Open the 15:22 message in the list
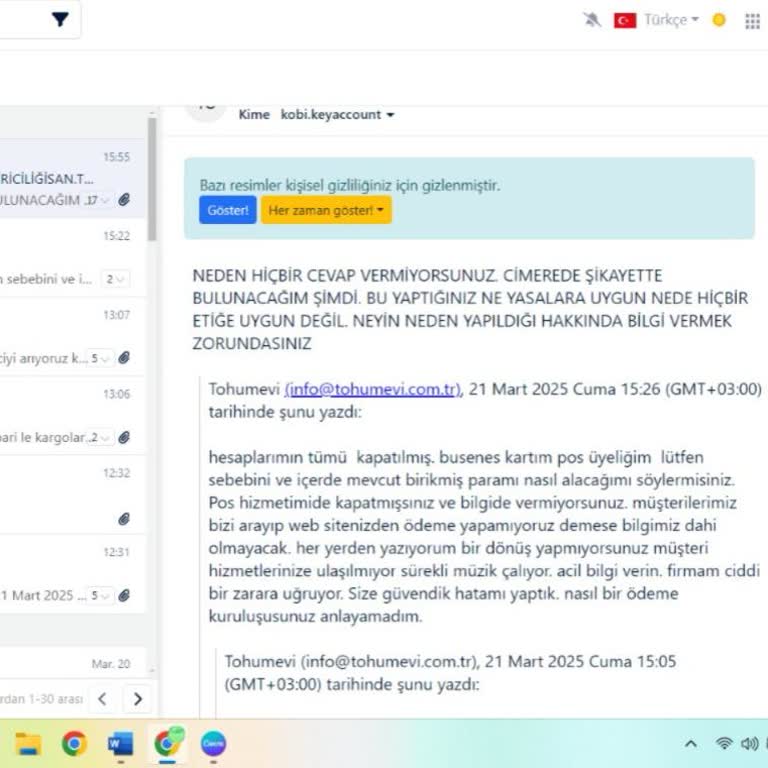 [x=72, y=258]
